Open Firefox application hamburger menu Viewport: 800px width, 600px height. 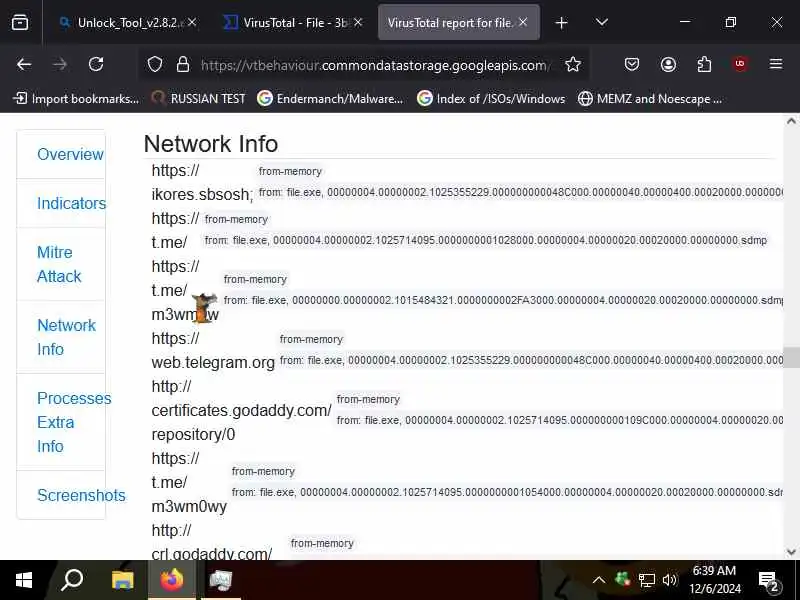coord(776,64)
